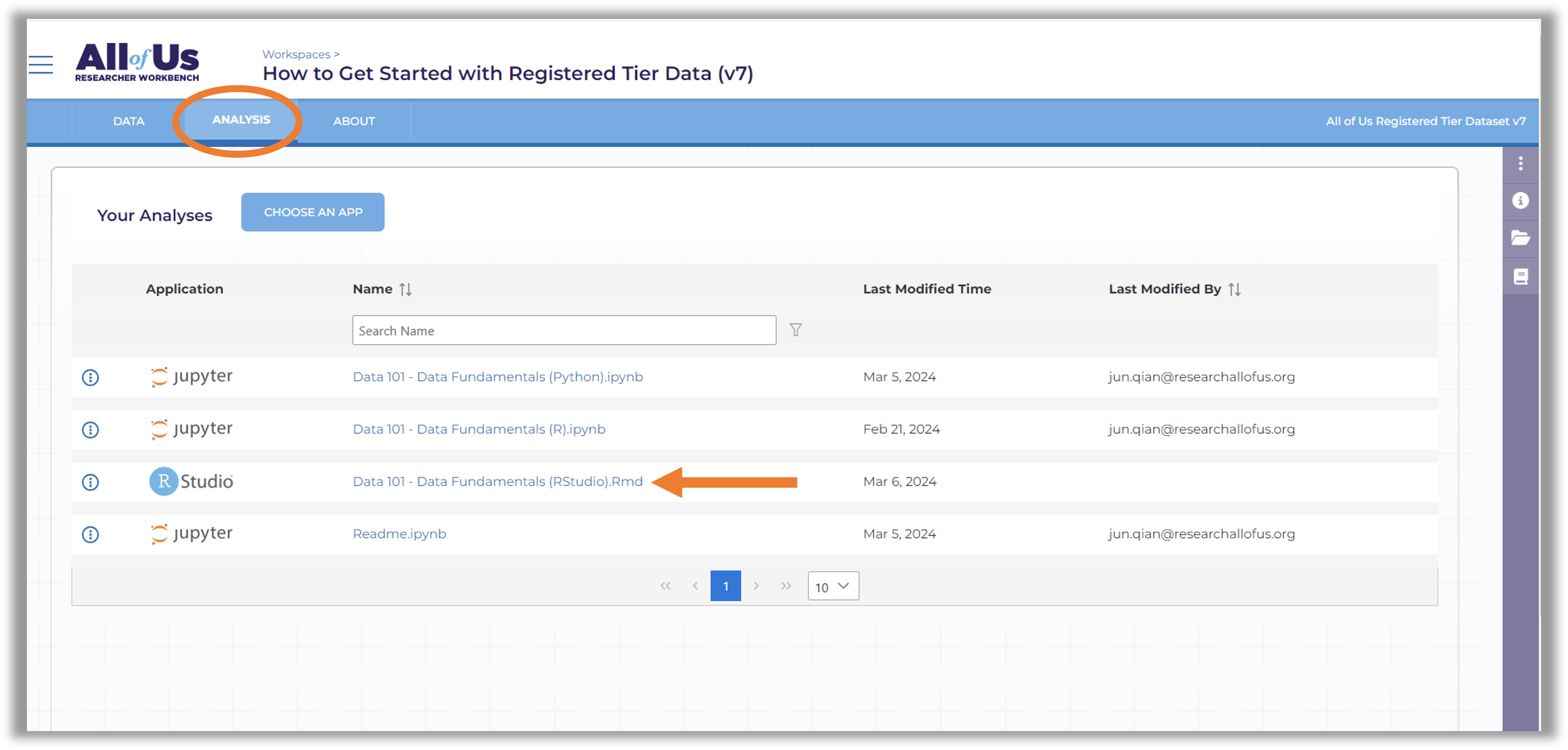Open Data 101 - Data Fundamentals (RStudio).Rmd

pyautogui.click(x=498, y=482)
